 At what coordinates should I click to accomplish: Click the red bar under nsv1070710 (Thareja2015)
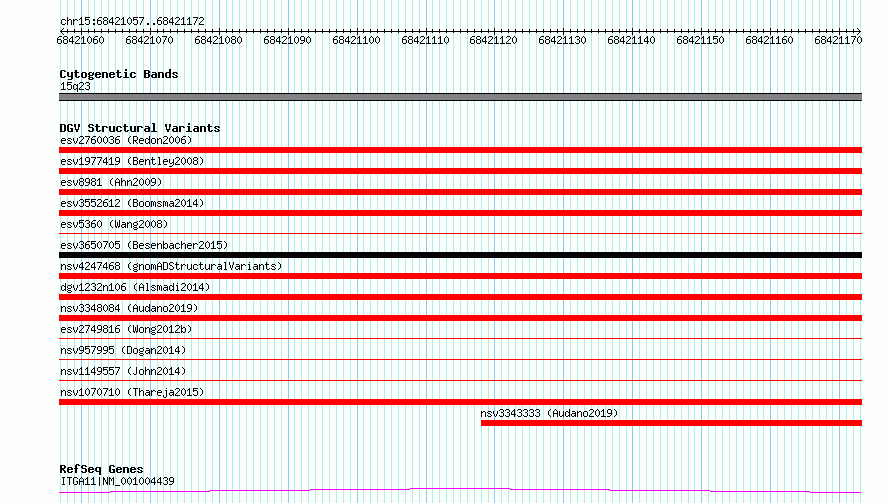(460, 402)
